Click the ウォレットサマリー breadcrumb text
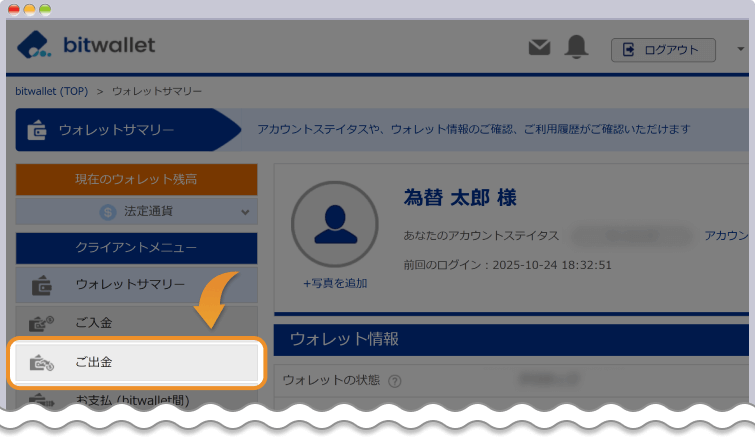 click(157, 91)
